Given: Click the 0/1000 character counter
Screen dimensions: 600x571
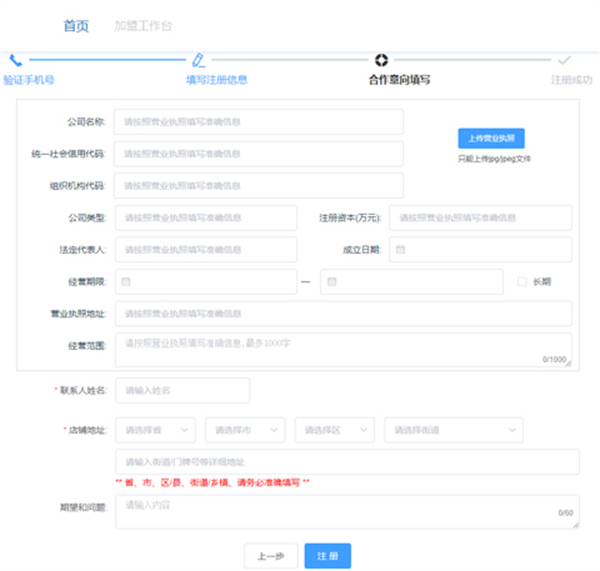Looking at the screenshot, I should pyautogui.click(x=554, y=359).
